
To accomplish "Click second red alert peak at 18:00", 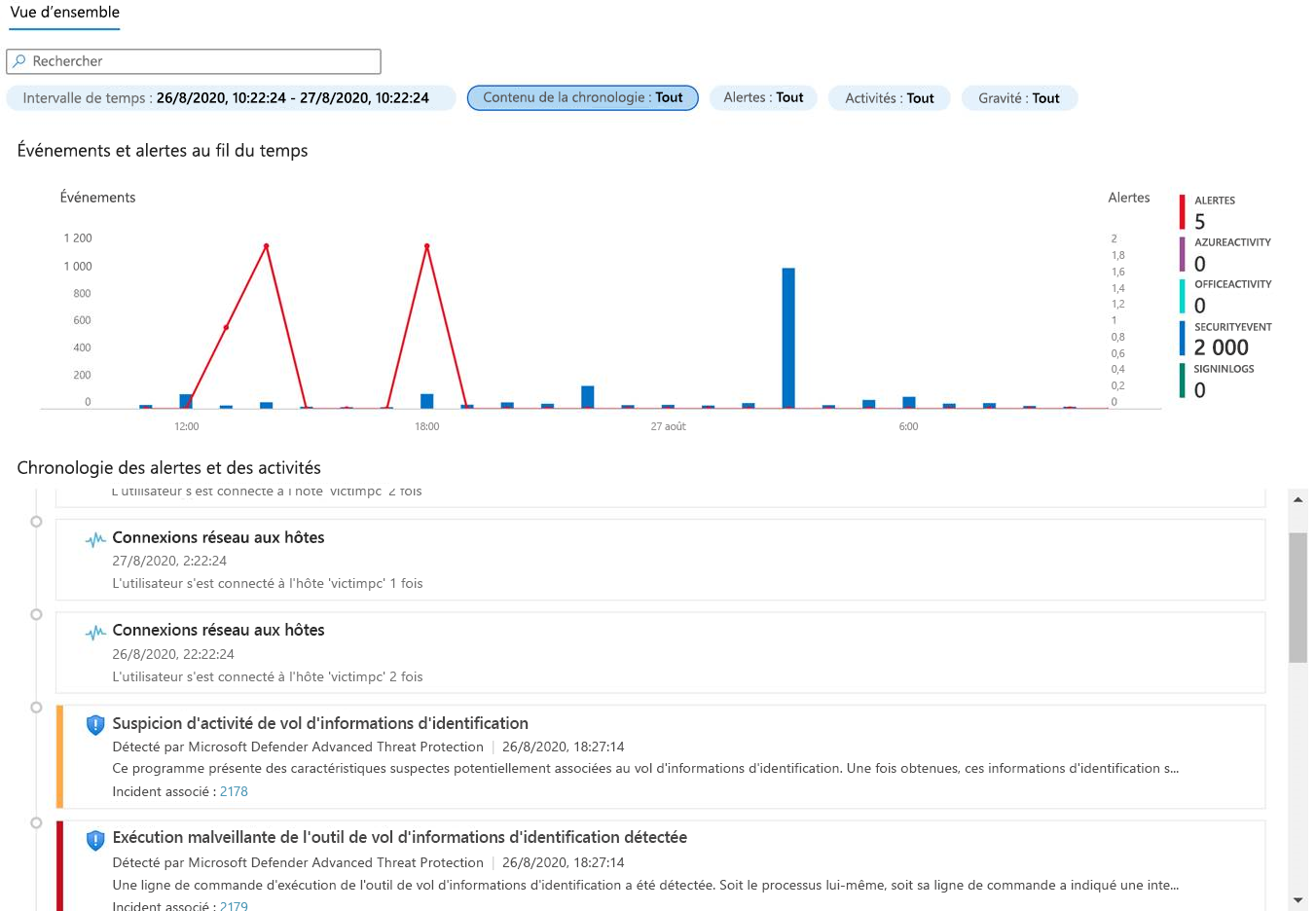I will click(x=426, y=246).
